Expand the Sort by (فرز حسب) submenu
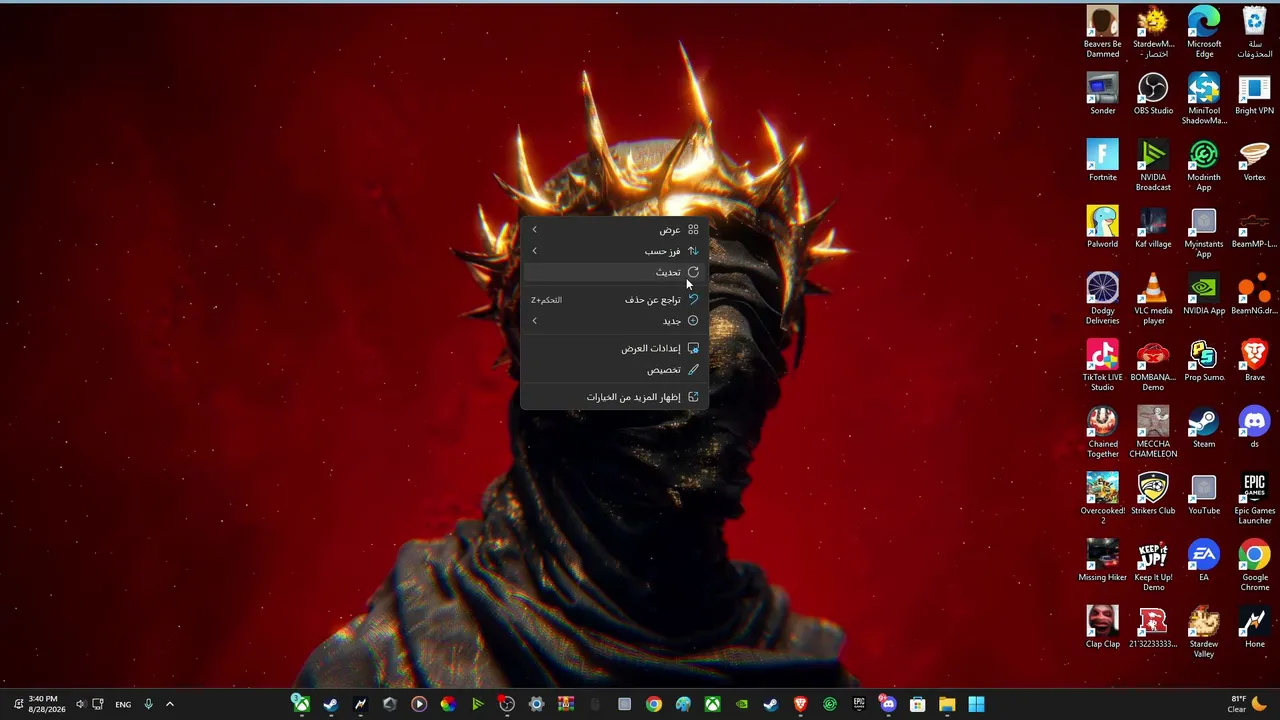Viewport: 1280px width, 720px height. point(615,251)
